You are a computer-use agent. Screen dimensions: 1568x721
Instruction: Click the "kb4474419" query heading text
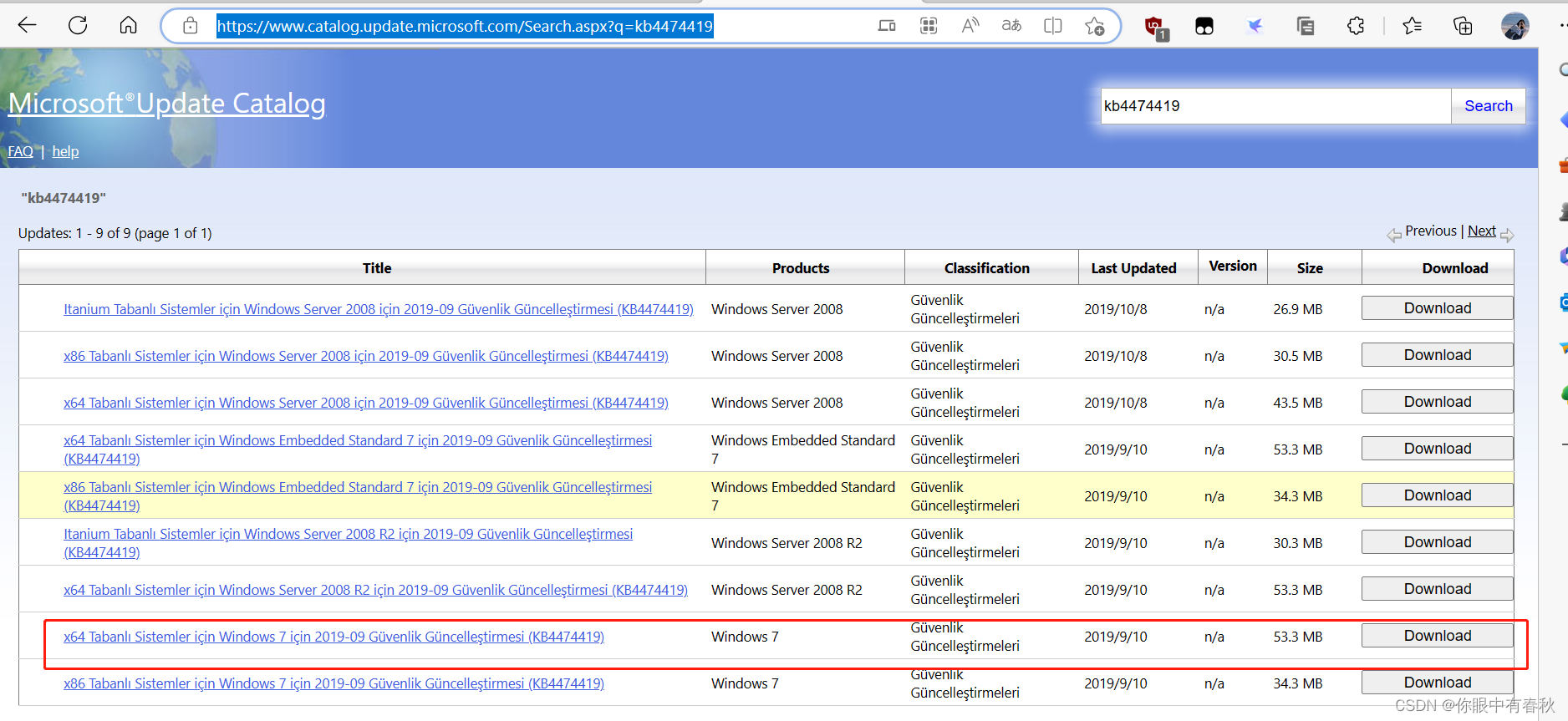[x=64, y=198]
